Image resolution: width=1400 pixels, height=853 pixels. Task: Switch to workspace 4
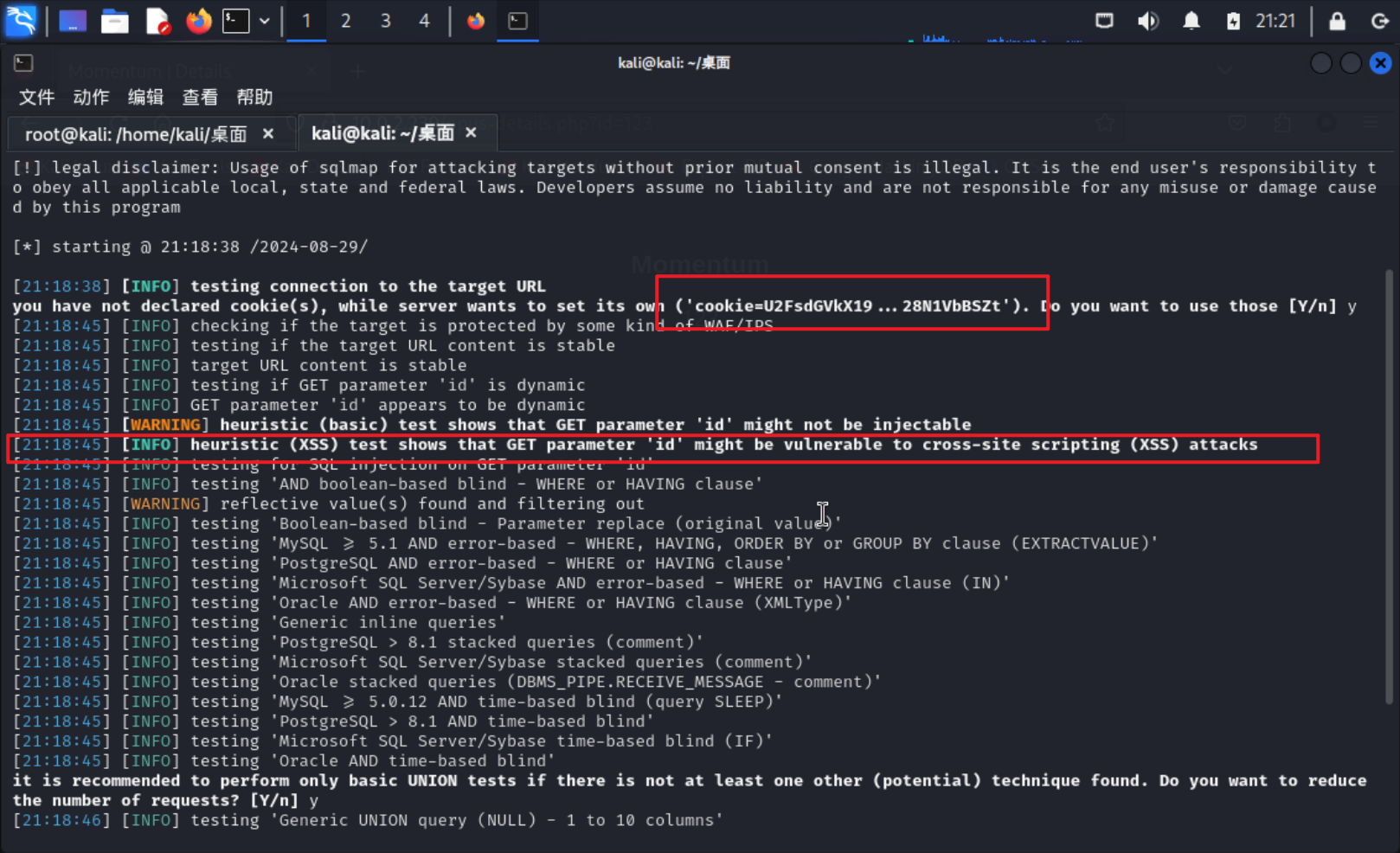(x=425, y=21)
